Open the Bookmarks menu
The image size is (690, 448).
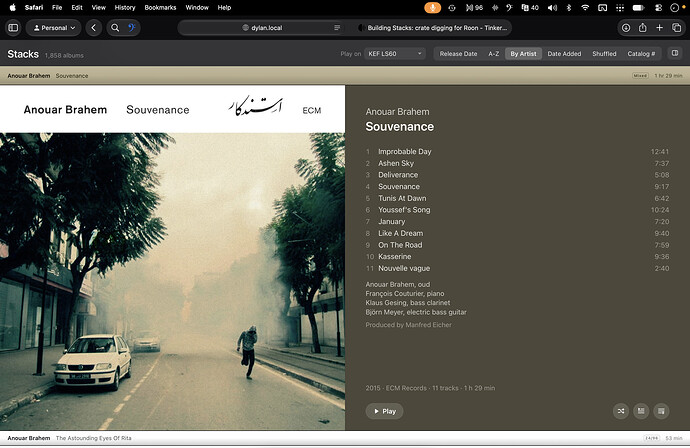[x=160, y=7]
